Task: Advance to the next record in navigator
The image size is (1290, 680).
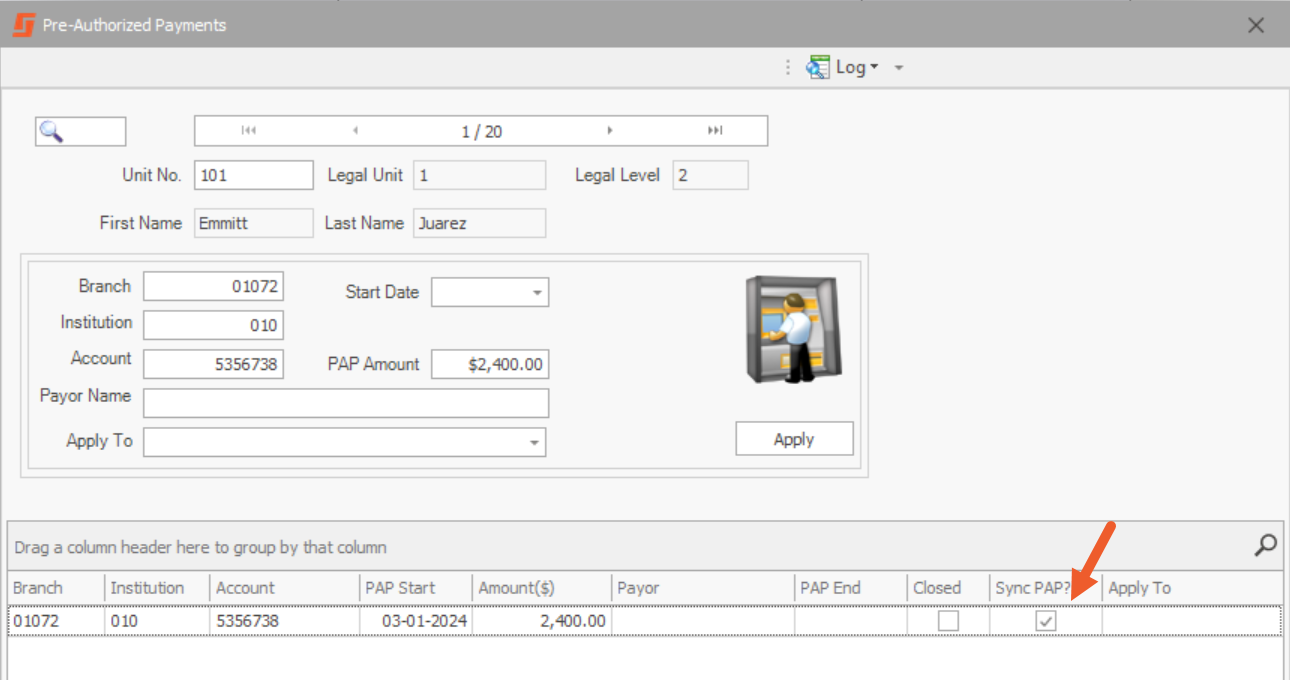Action: tap(610, 131)
